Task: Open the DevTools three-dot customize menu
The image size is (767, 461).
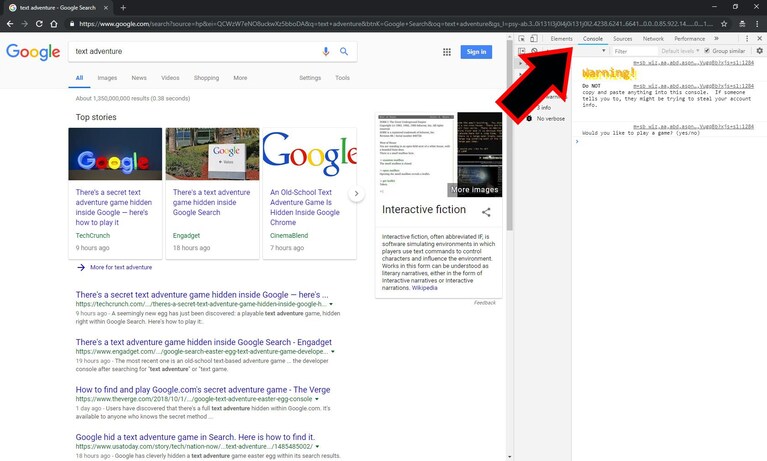Action: pyautogui.click(x=746, y=38)
